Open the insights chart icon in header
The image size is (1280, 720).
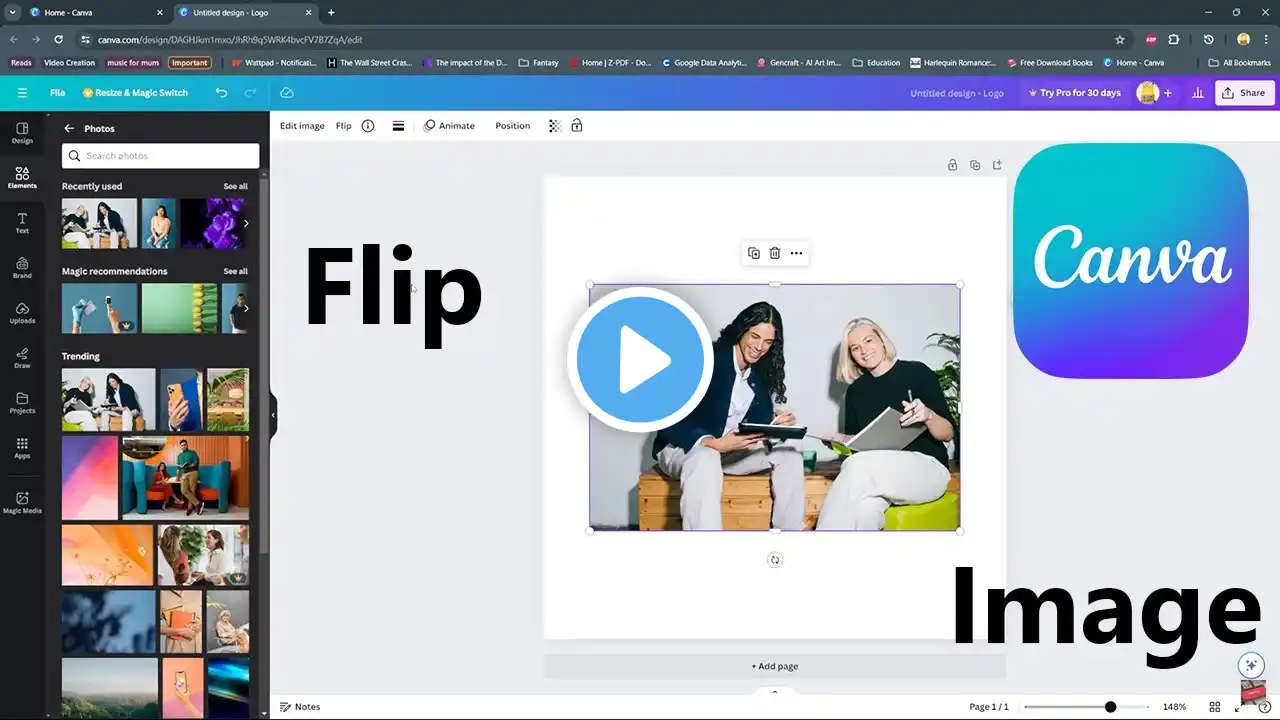pos(1197,93)
